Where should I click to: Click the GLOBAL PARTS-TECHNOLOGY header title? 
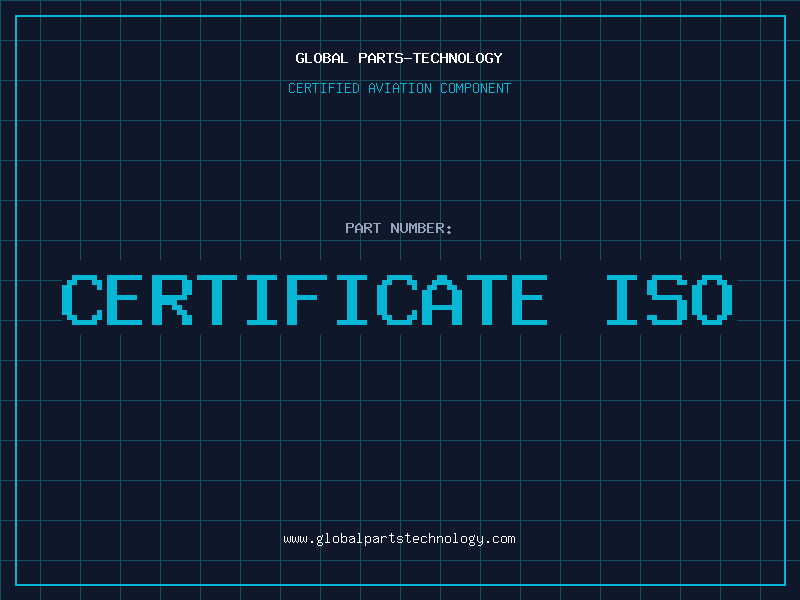[x=399, y=58]
